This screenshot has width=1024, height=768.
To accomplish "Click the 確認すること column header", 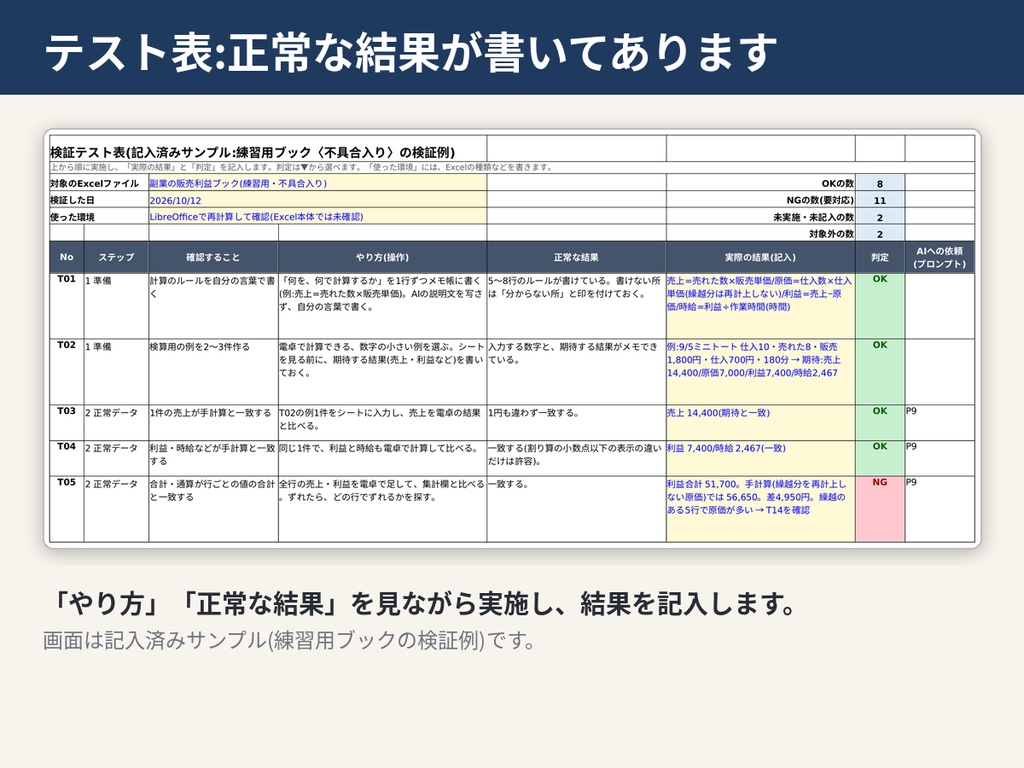I will coord(213,257).
